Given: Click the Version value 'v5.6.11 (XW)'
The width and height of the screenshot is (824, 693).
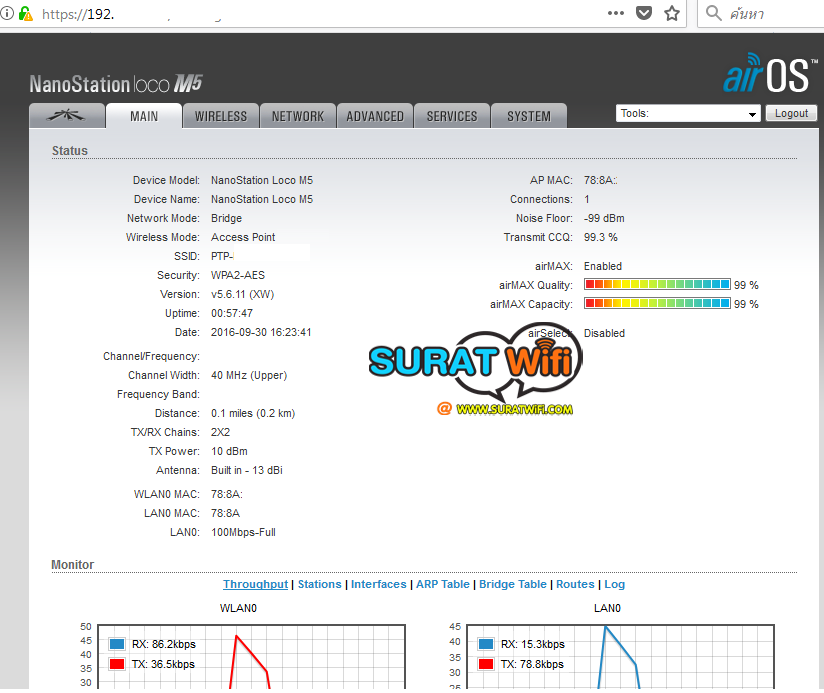Looking at the screenshot, I should pos(242,294).
